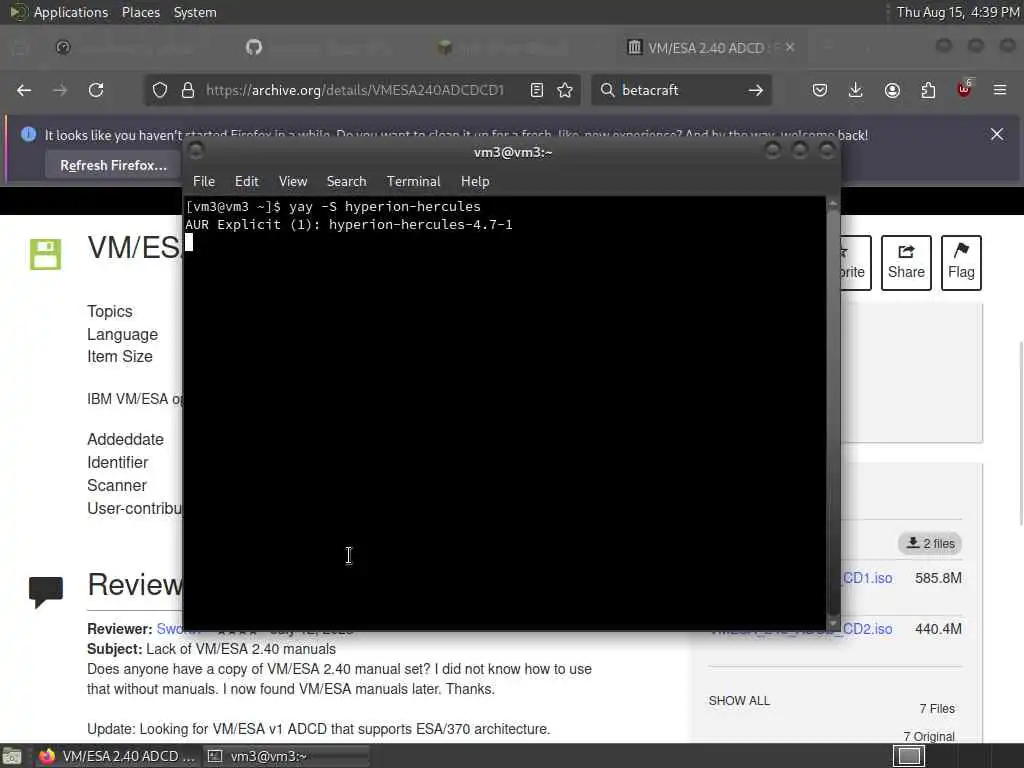The height and width of the screenshot is (768, 1024).
Task: Open the tracking protection shield icon
Action: click(x=160, y=90)
